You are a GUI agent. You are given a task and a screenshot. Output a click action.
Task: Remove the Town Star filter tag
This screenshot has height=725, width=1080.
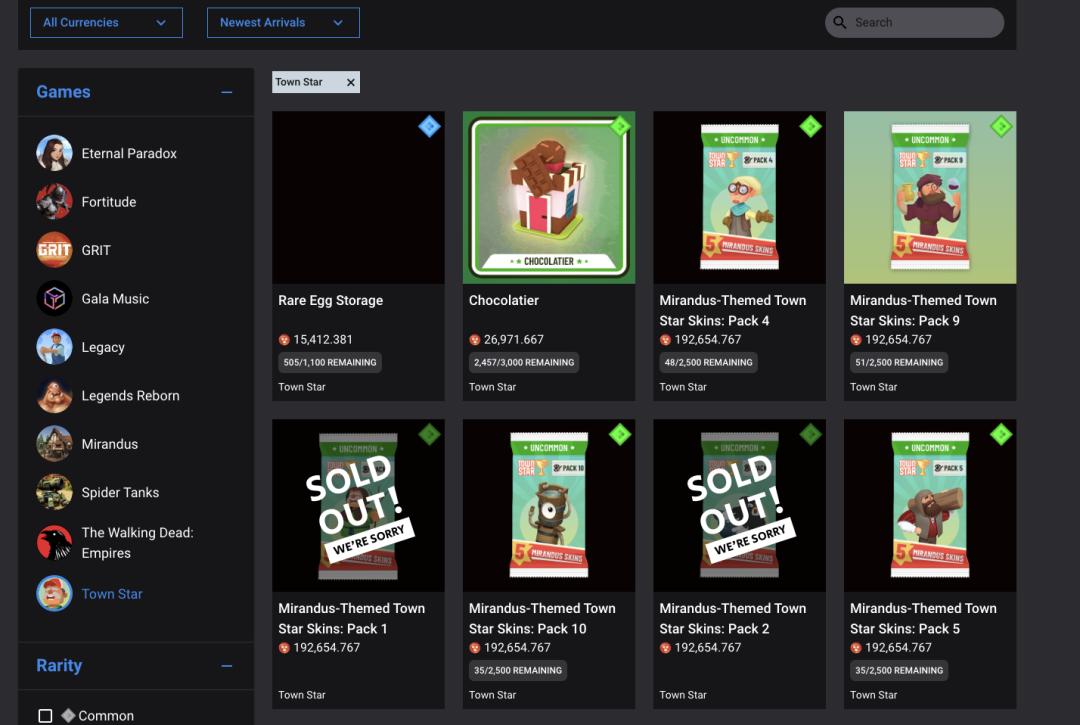tap(350, 83)
